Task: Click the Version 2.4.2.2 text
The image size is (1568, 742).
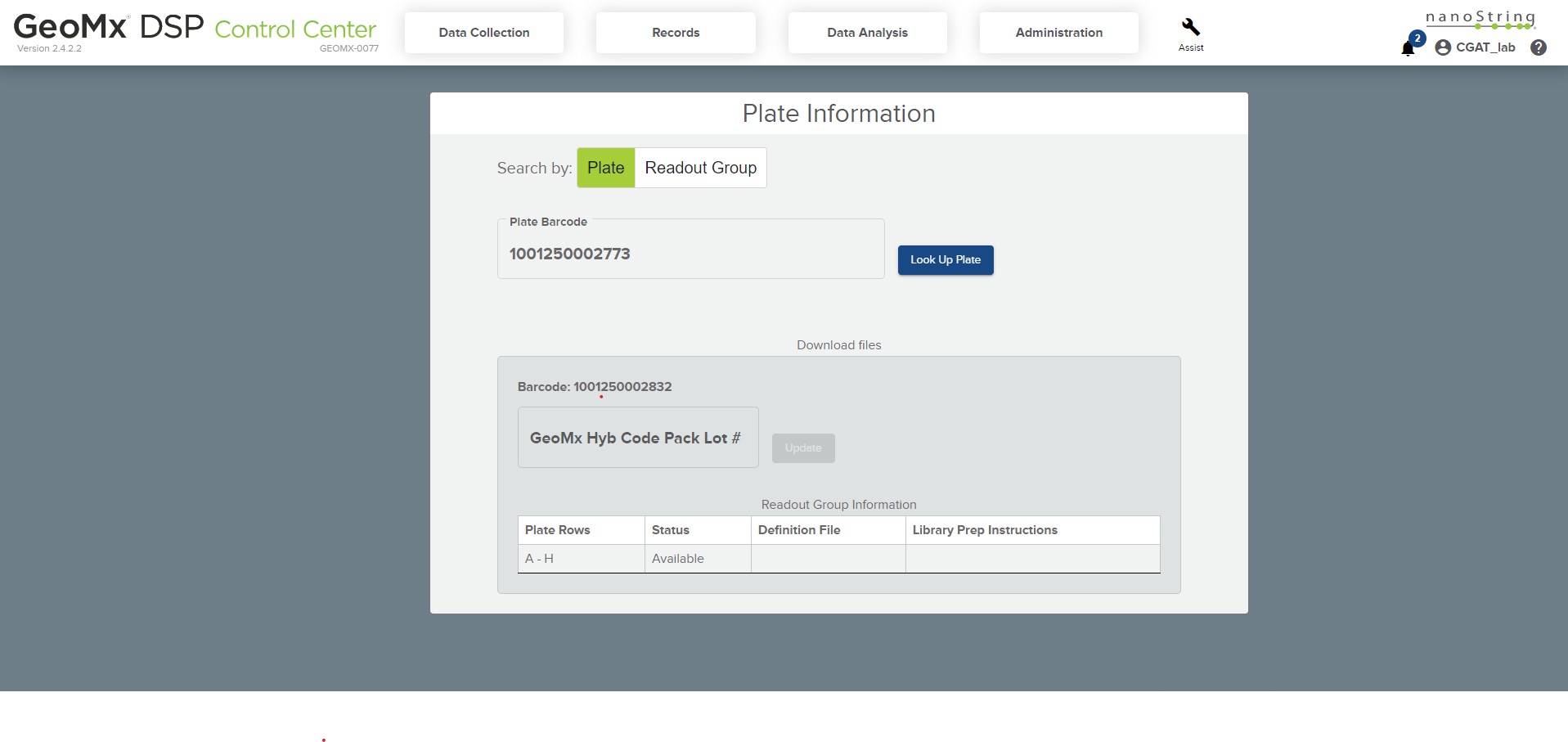Action: coord(49,48)
